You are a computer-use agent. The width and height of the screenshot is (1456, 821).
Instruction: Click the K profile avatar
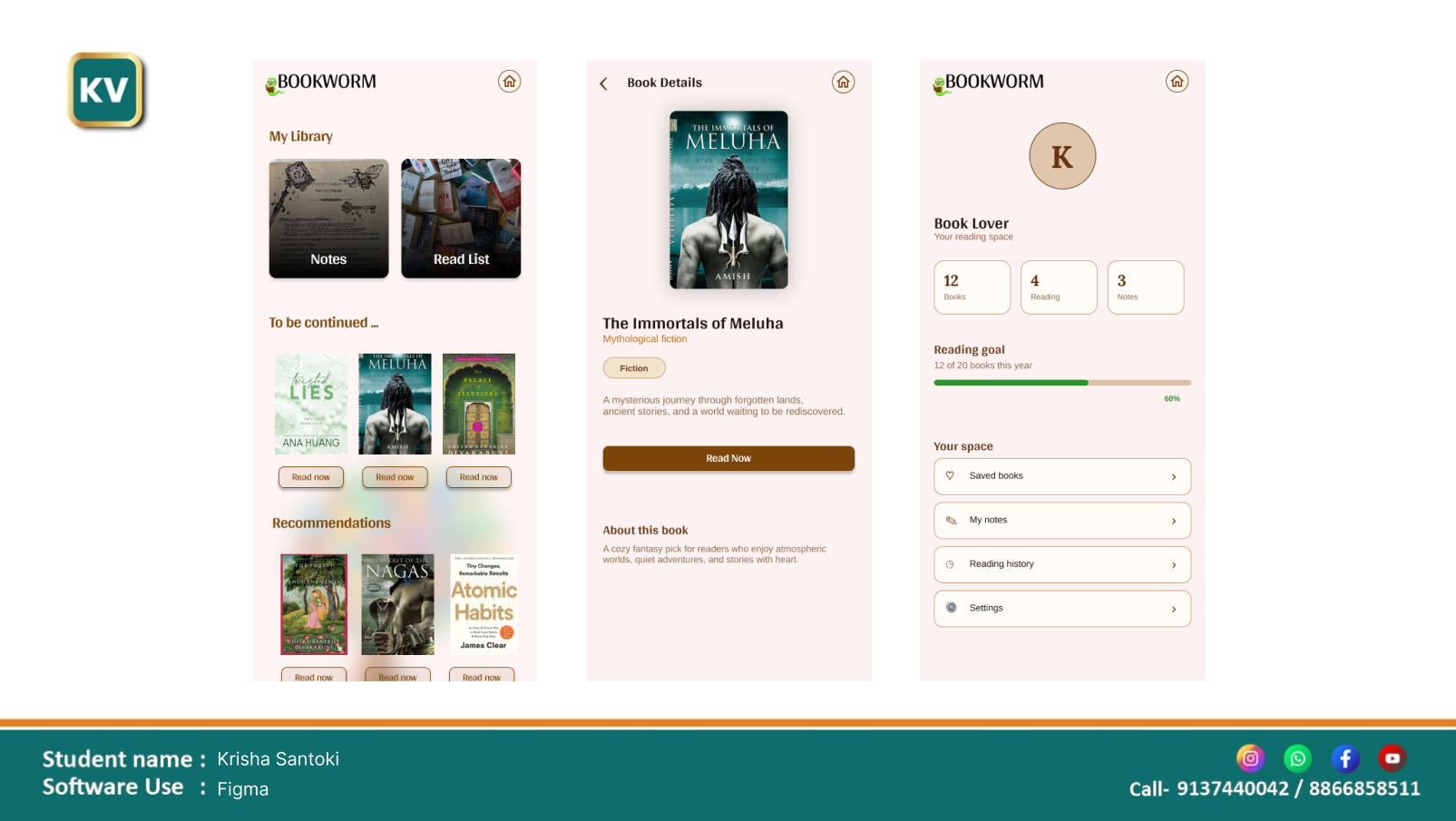1062,156
